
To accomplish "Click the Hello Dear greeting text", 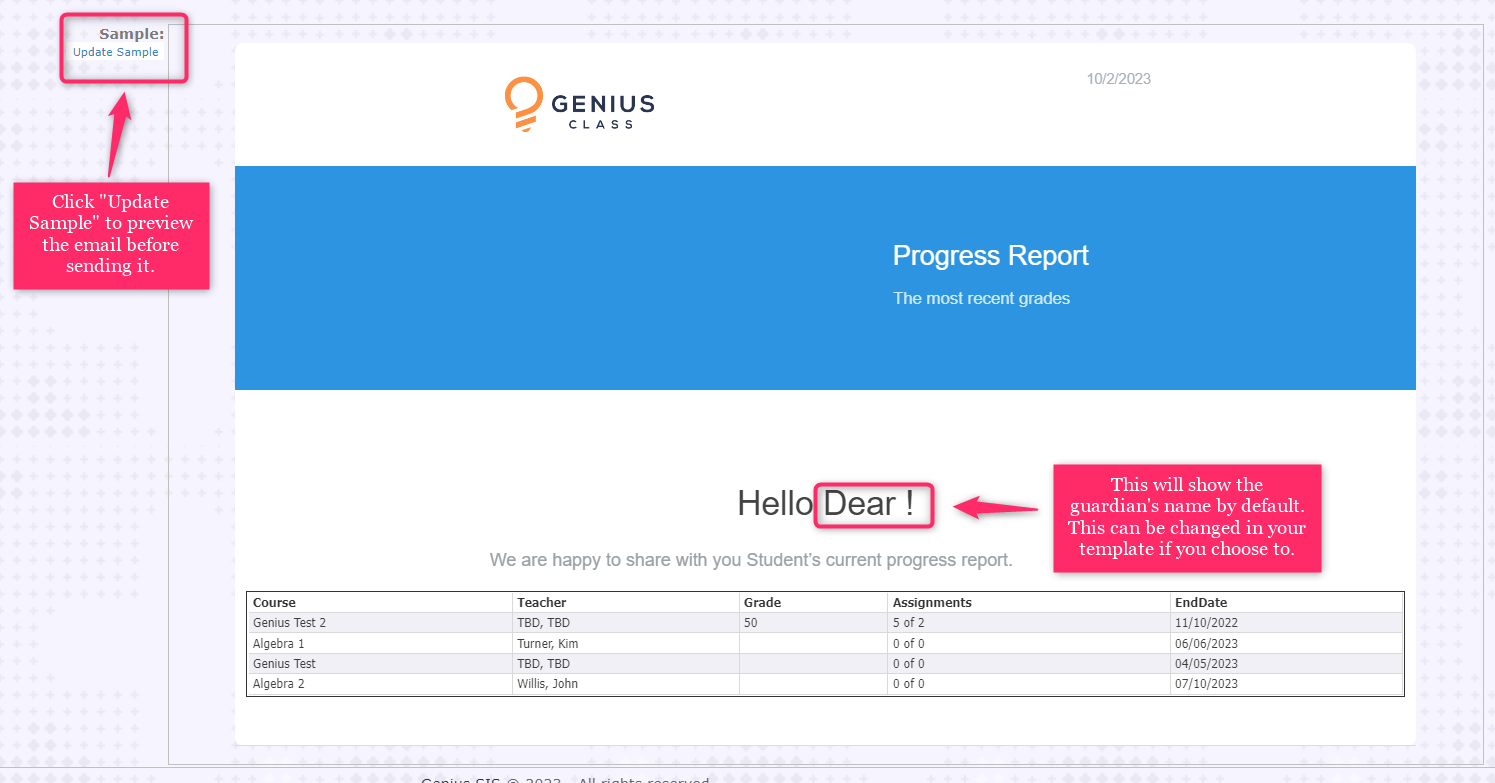I will 825,504.
